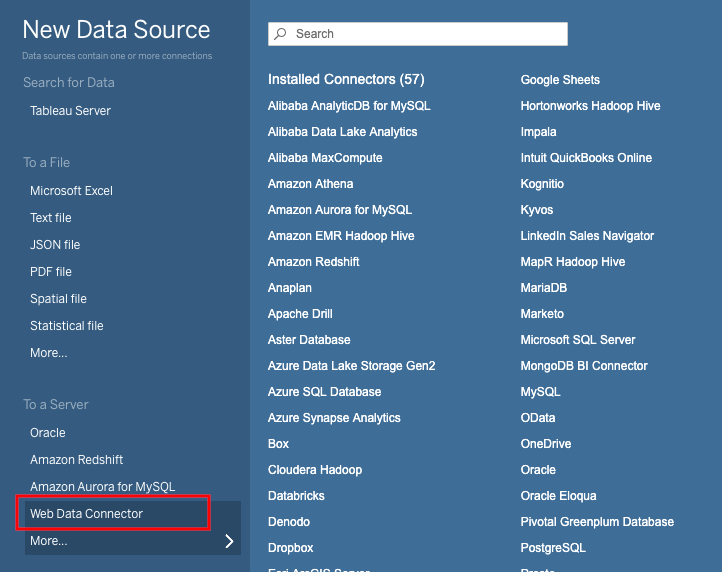Open LinkedIn Sales Navigator
The height and width of the screenshot is (572, 722).
click(587, 236)
